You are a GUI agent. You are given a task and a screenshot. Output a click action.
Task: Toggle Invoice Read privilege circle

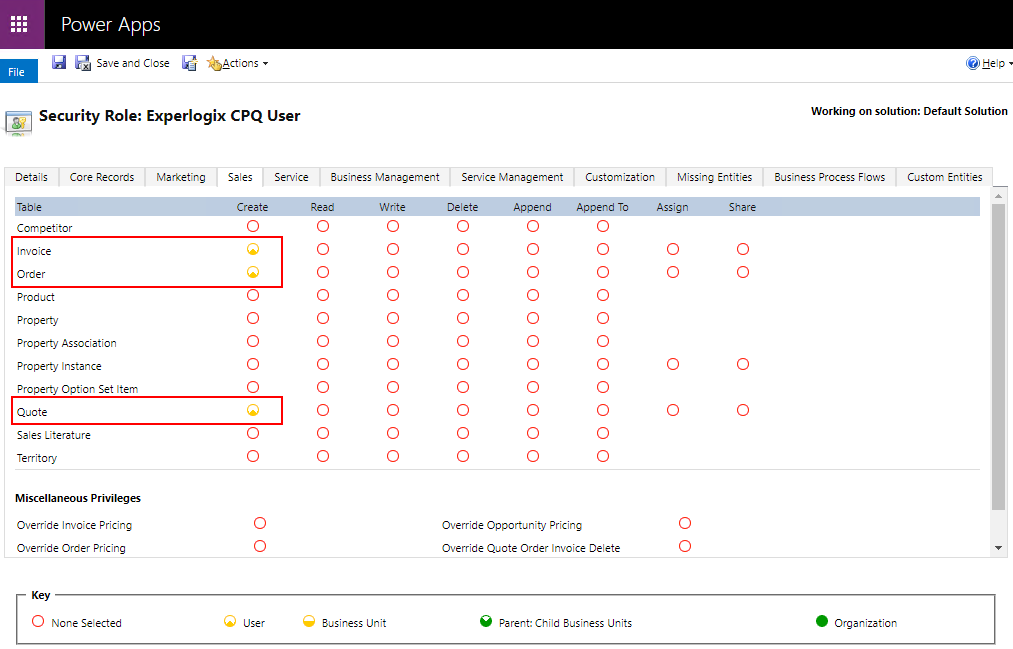pyautogui.click(x=323, y=249)
